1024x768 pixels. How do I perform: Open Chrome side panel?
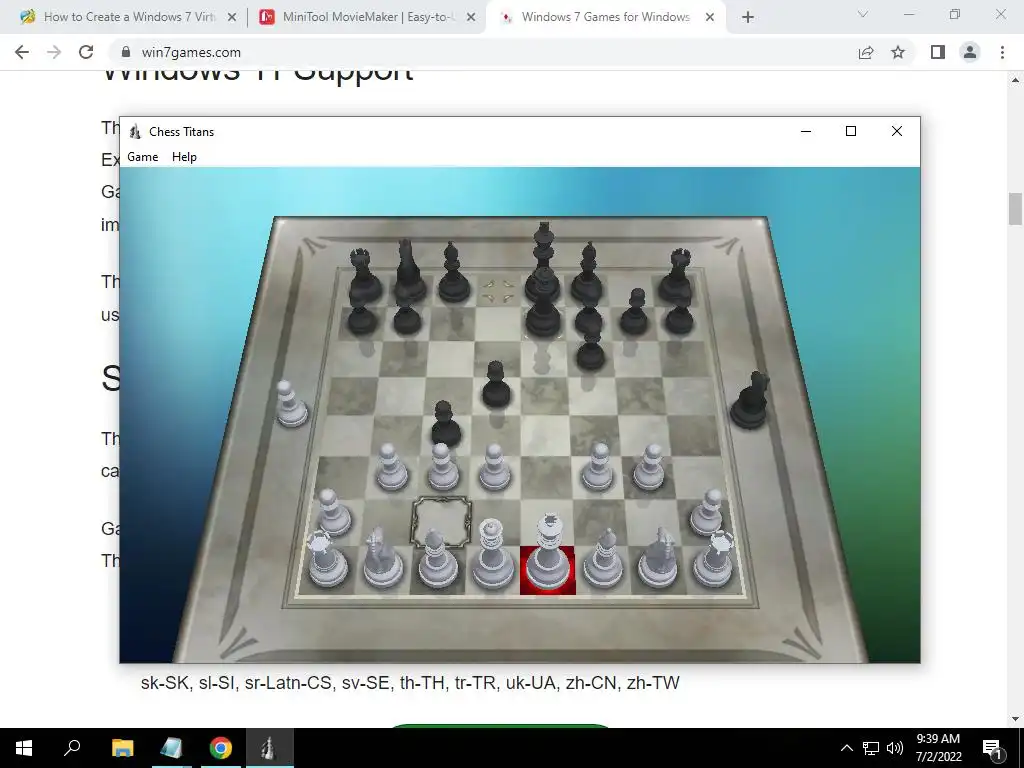pyautogui.click(x=938, y=52)
